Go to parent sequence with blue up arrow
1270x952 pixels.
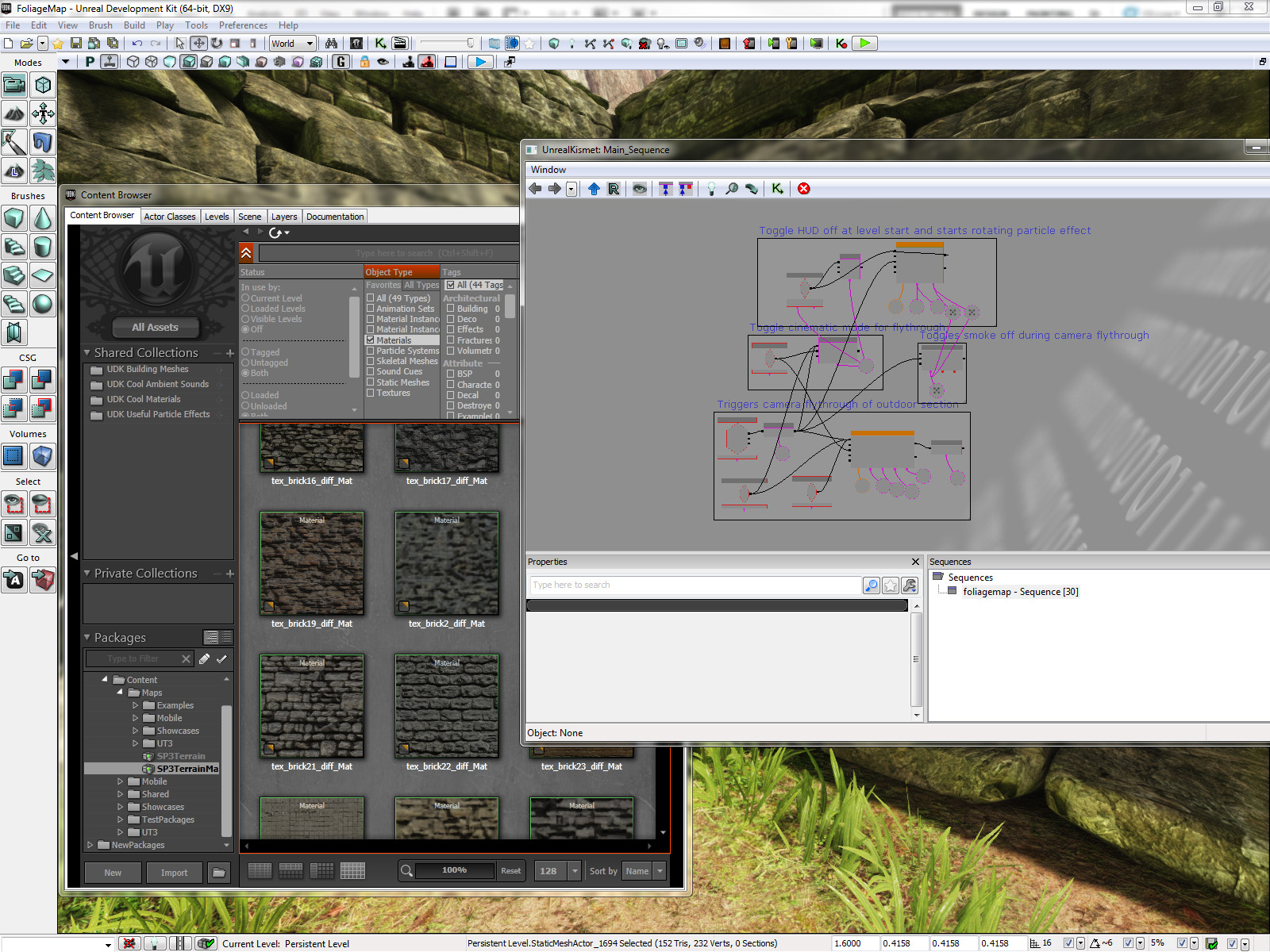point(594,189)
